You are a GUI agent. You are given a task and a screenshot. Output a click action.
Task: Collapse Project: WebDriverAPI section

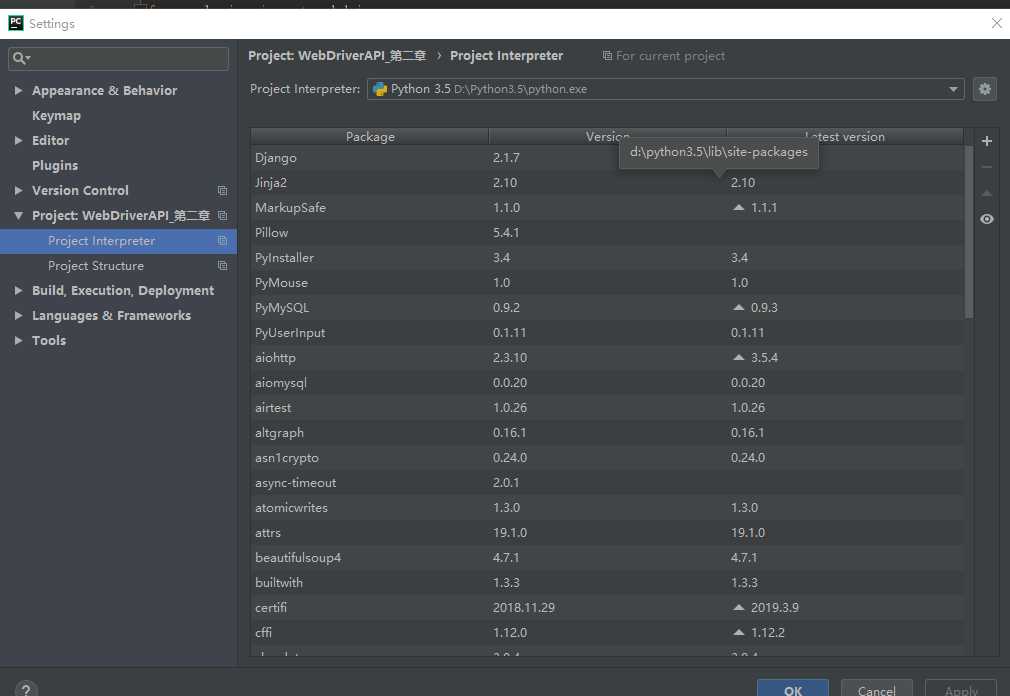18,215
